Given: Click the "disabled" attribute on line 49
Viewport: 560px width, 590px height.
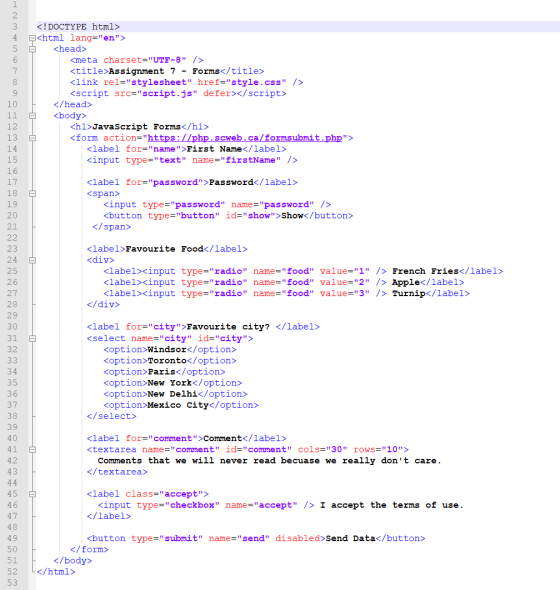Looking at the screenshot, I should pos(297,538).
